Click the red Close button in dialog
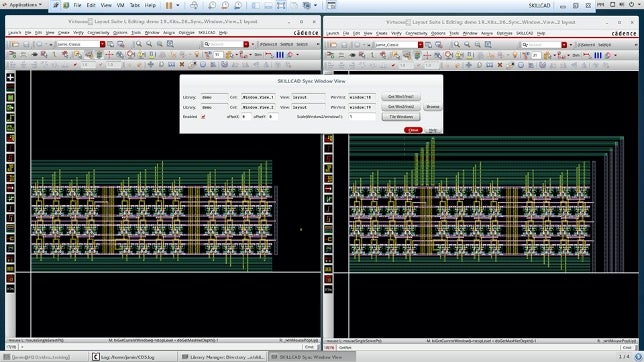 click(413, 130)
